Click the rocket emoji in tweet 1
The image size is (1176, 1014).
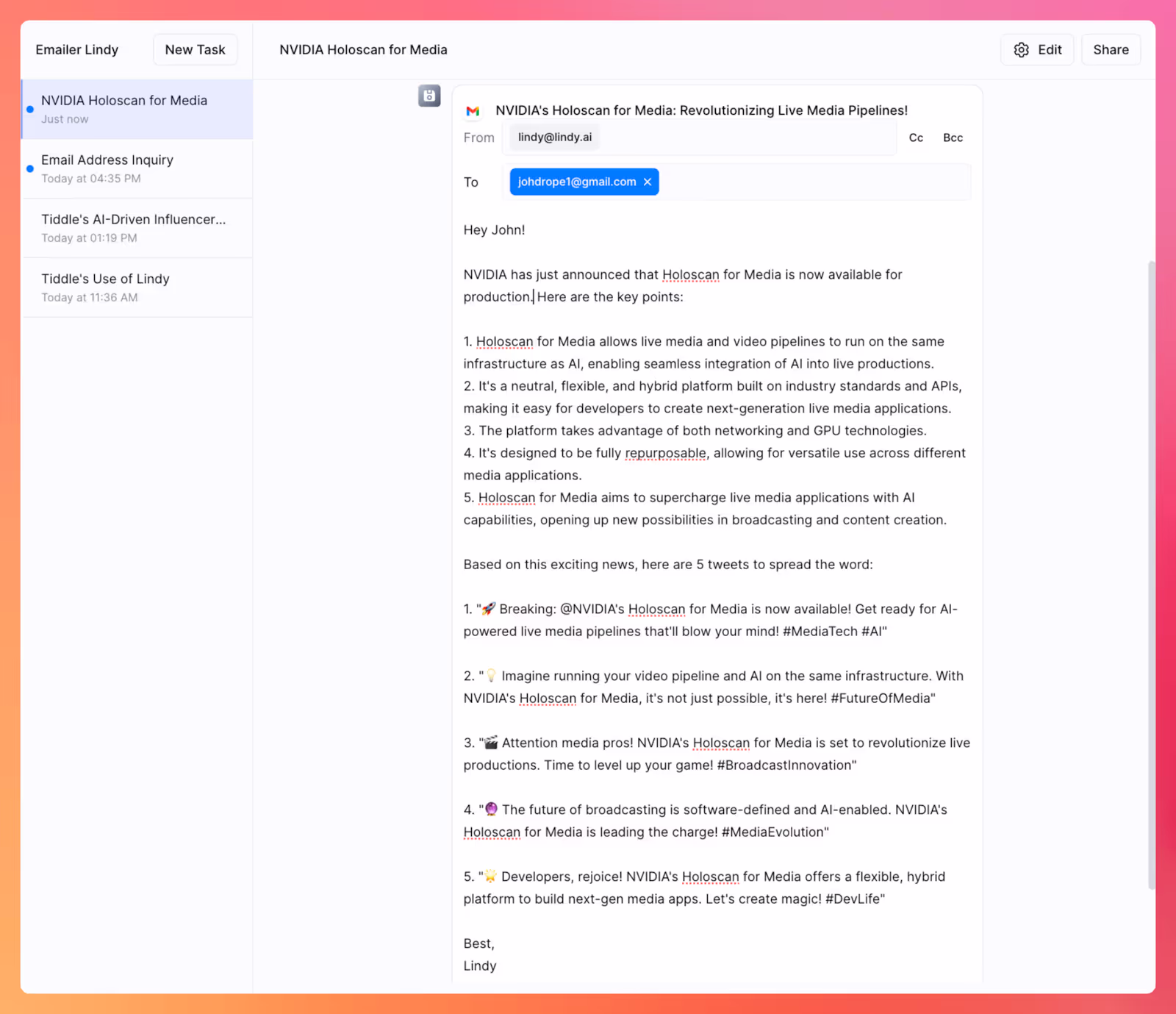tap(489, 609)
